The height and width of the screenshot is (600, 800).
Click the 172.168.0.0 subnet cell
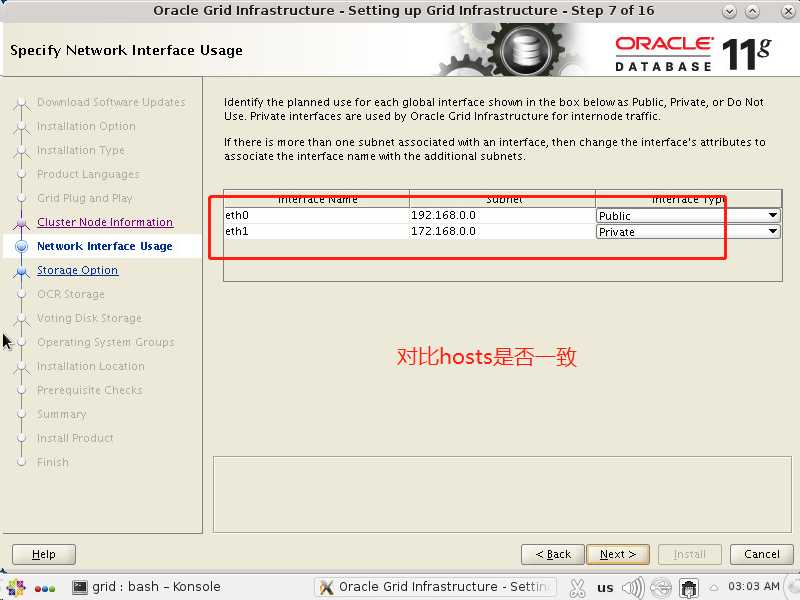[502, 231]
